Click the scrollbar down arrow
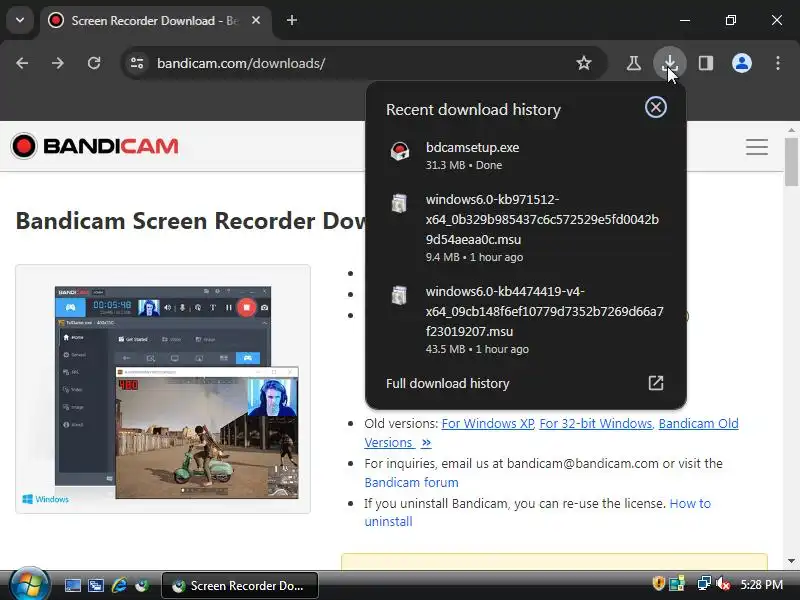 click(791, 561)
